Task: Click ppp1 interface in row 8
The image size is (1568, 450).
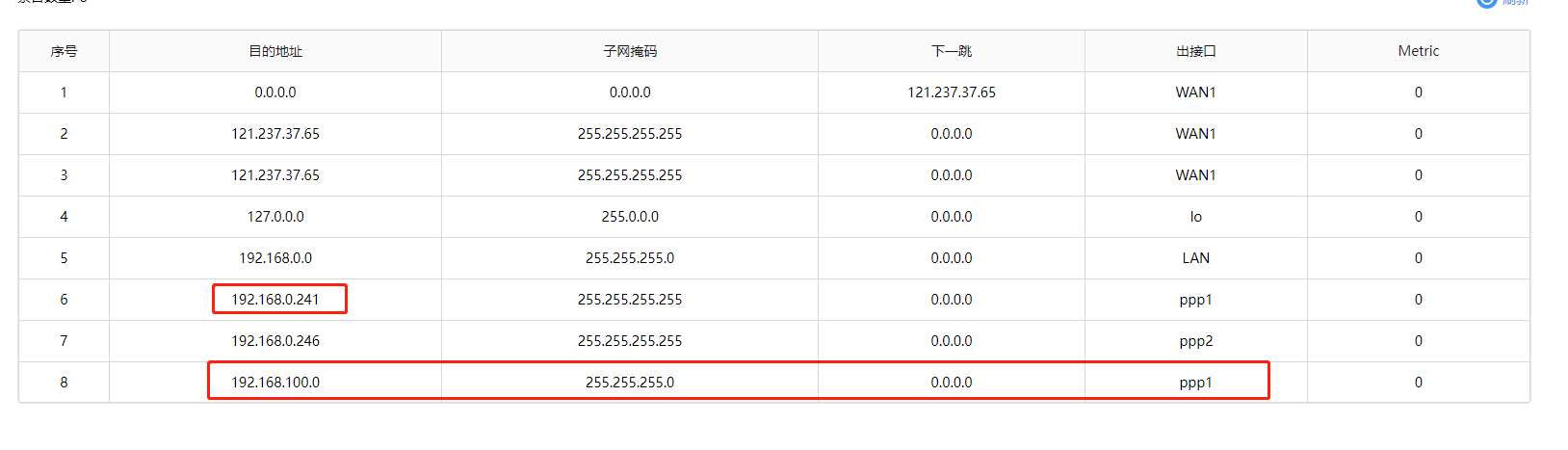Action: [x=1195, y=383]
